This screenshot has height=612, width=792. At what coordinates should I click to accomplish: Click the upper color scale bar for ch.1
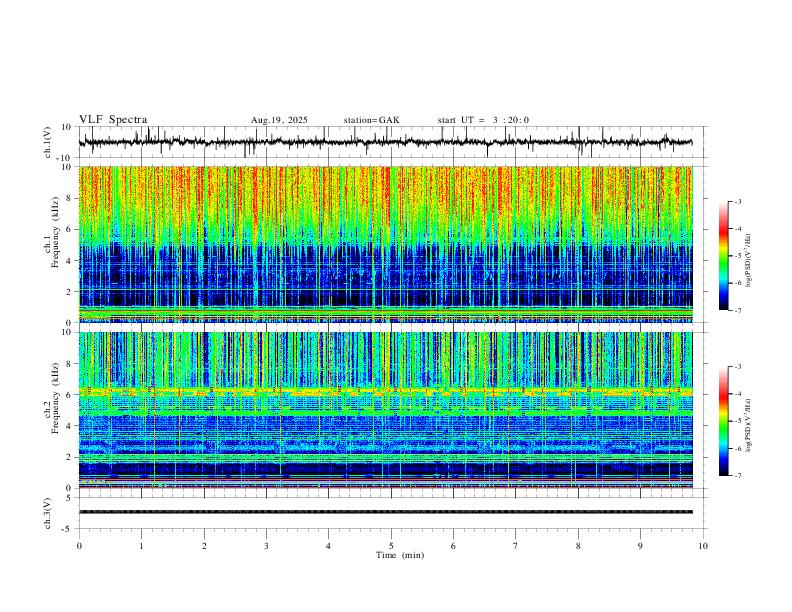[724, 256]
